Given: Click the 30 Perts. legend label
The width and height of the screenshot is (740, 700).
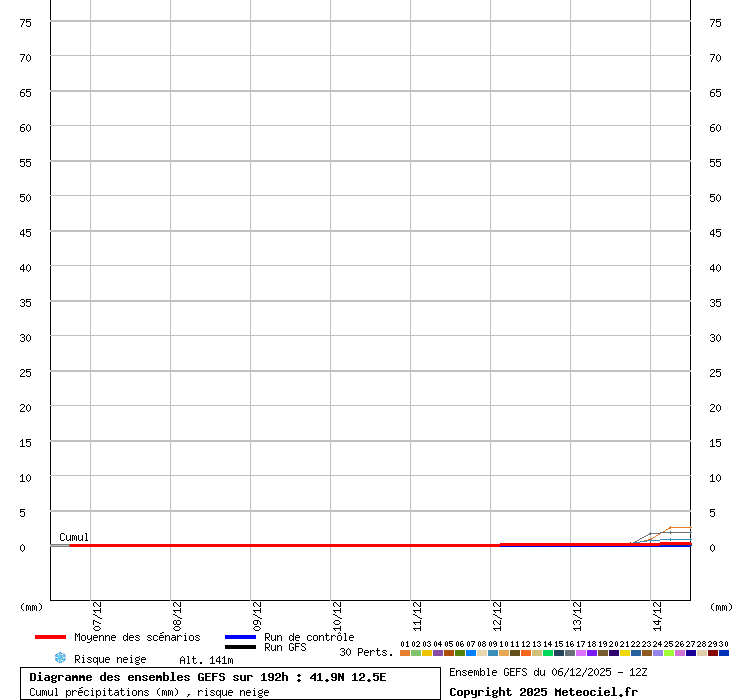Looking at the screenshot, I should click(366, 652).
